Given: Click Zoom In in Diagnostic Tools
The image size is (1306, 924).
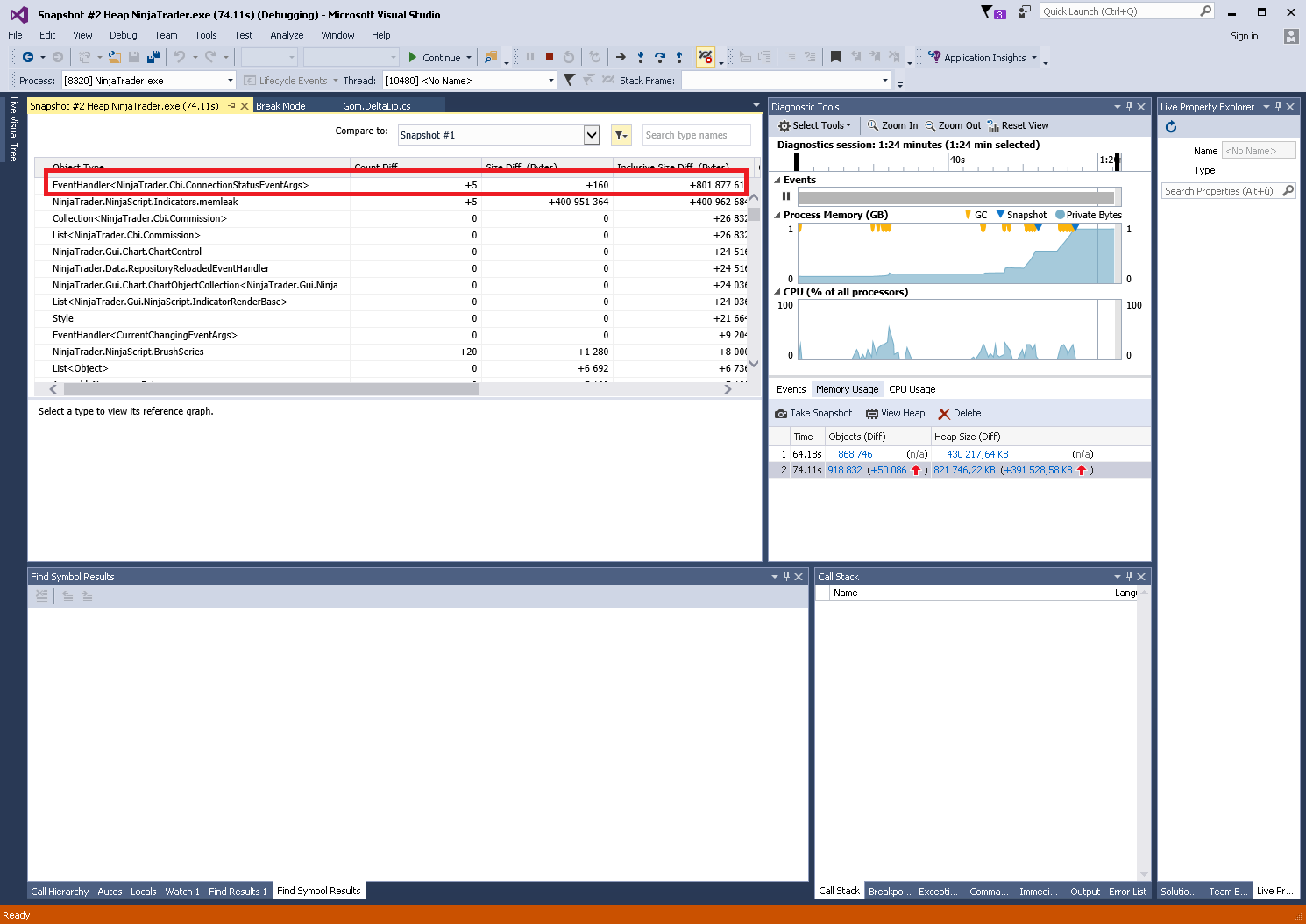Looking at the screenshot, I should click(x=892, y=125).
